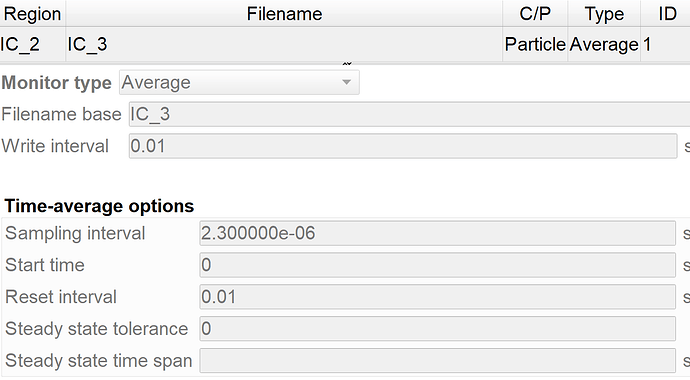Sort by the Filename column header

coord(284,14)
